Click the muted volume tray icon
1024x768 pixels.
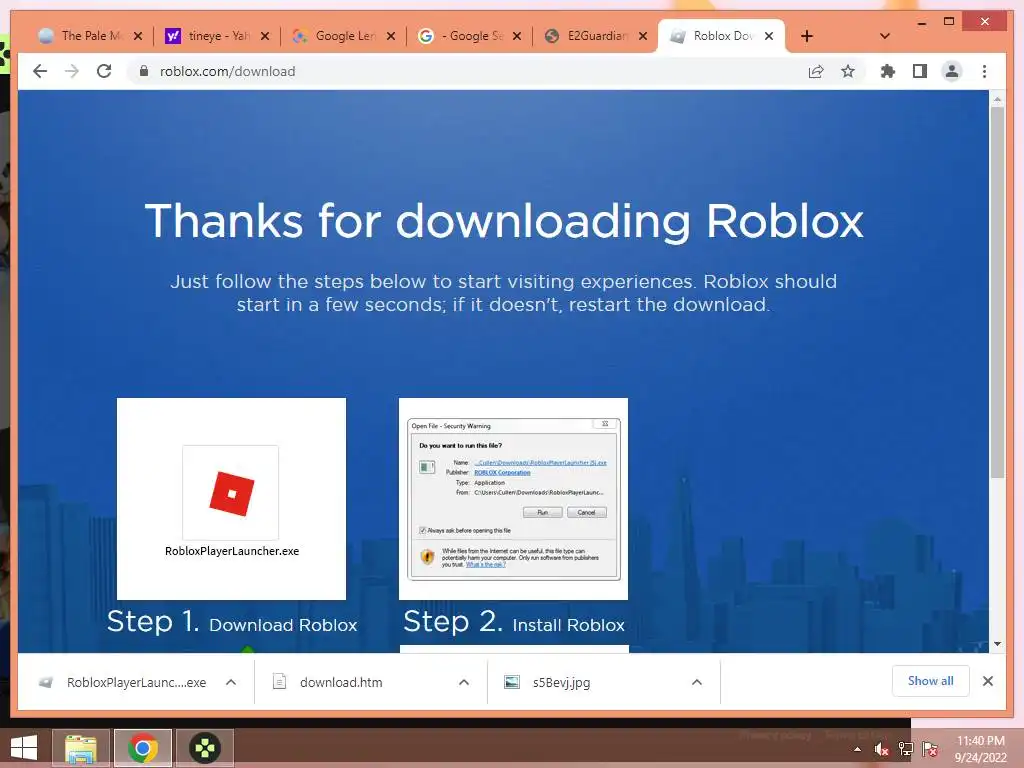tap(882, 750)
